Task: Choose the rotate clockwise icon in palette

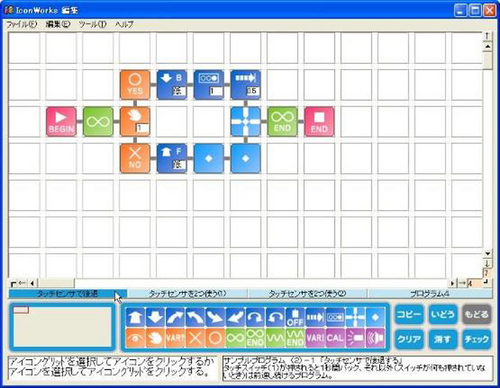Action: [255, 317]
